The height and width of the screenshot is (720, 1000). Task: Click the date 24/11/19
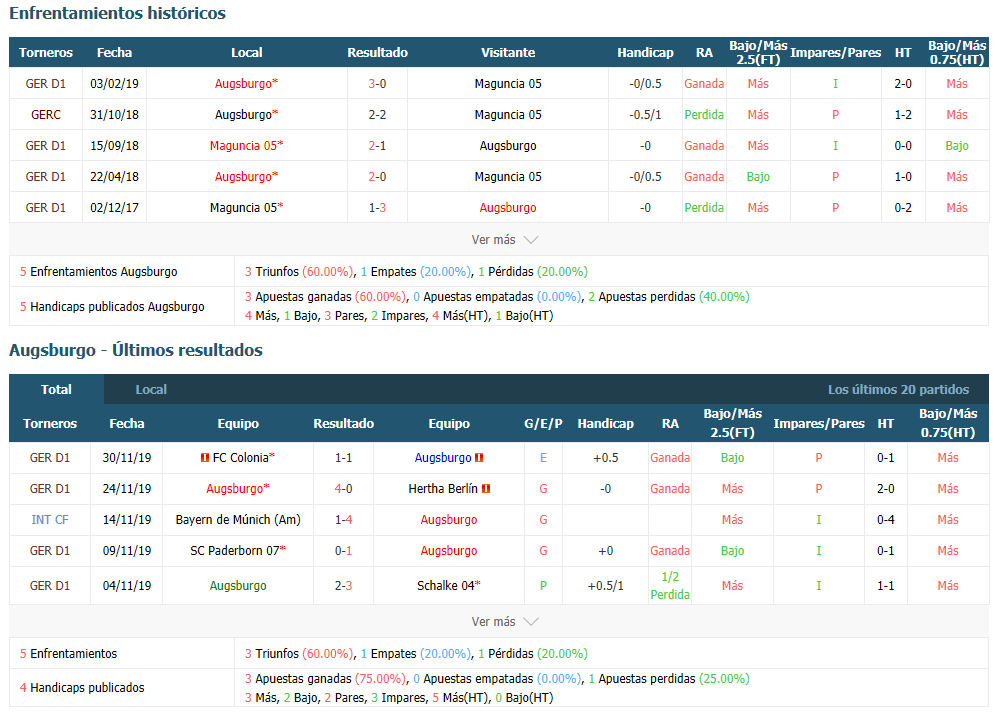[x=126, y=489]
